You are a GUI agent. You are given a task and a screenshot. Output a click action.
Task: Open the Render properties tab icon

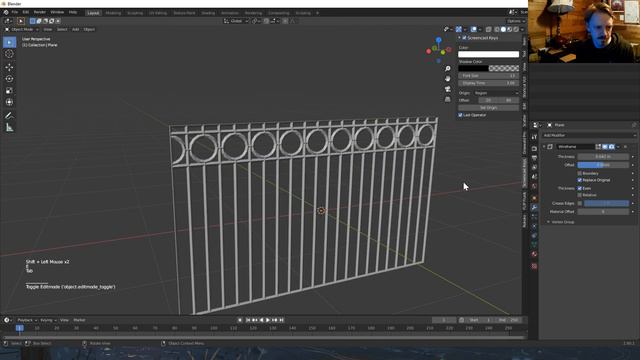[x=534, y=149]
